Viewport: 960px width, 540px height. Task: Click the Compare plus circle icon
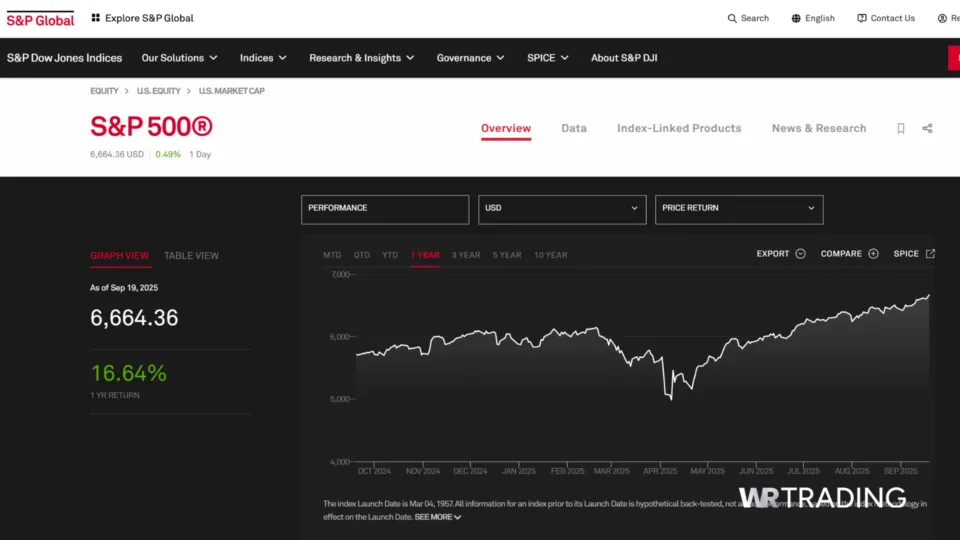click(873, 254)
